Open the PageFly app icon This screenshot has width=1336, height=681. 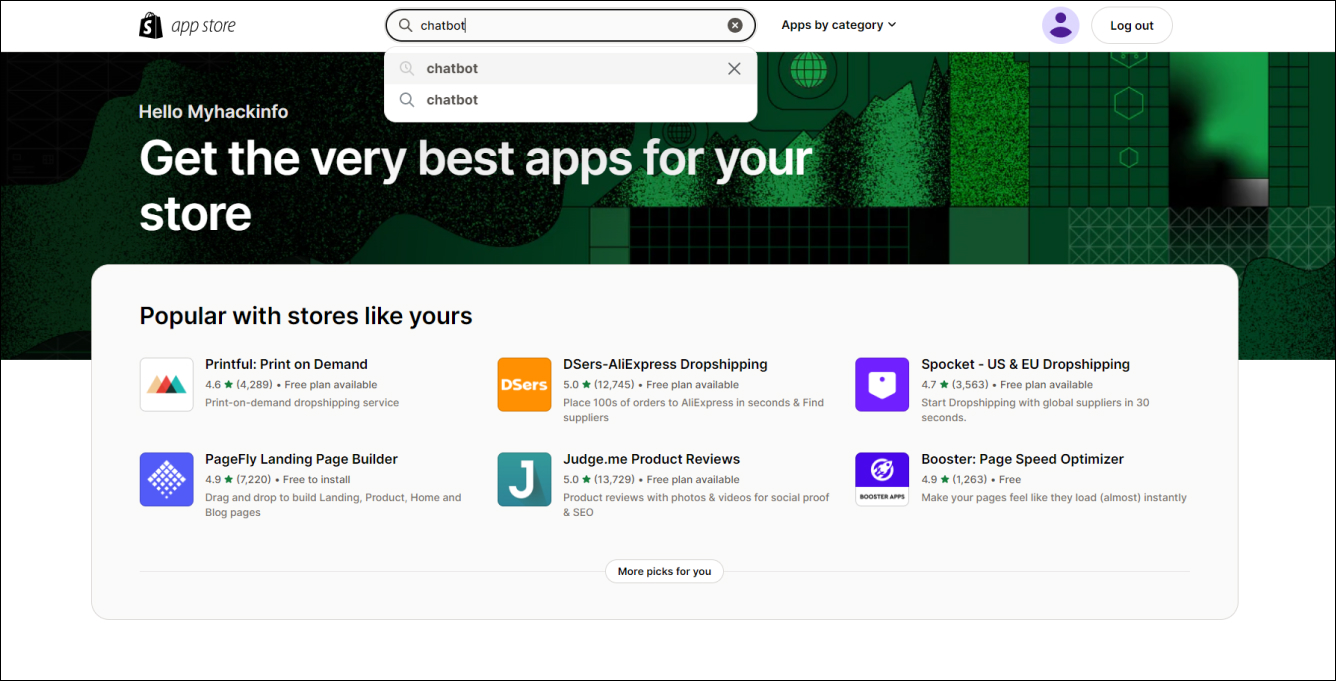click(166, 479)
